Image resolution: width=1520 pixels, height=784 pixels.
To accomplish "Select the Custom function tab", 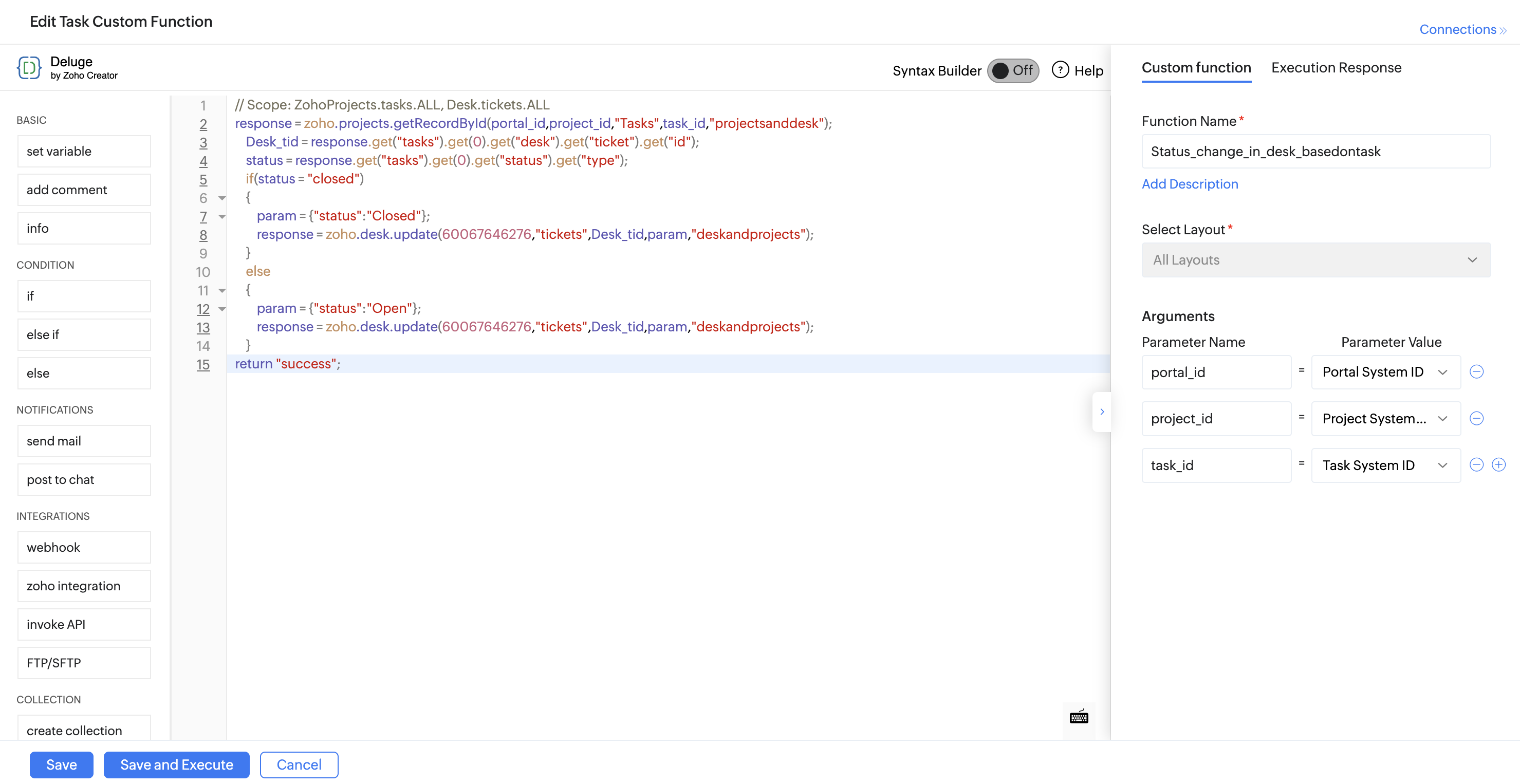I will pos(1196,68).
